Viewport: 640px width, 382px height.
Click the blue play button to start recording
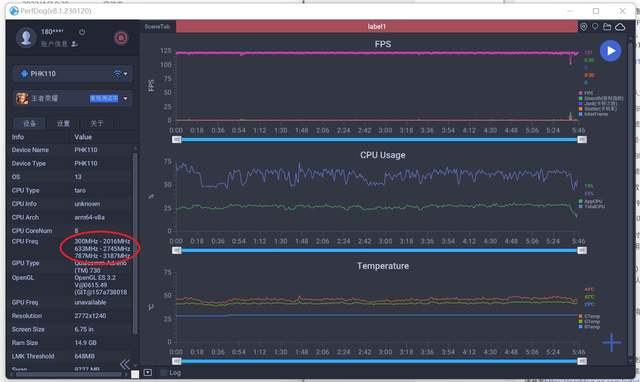coord(610,51)
